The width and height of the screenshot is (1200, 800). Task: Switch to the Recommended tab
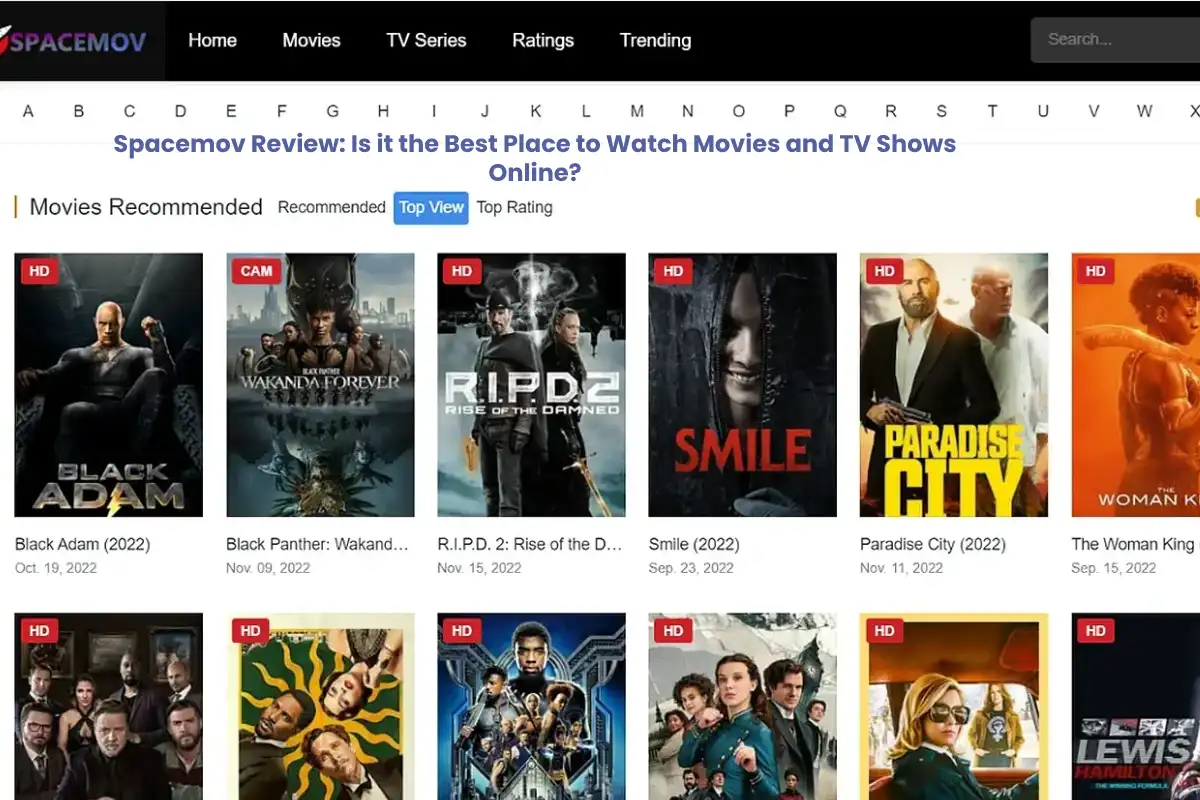pyautogui.click(x=332, y=207)
